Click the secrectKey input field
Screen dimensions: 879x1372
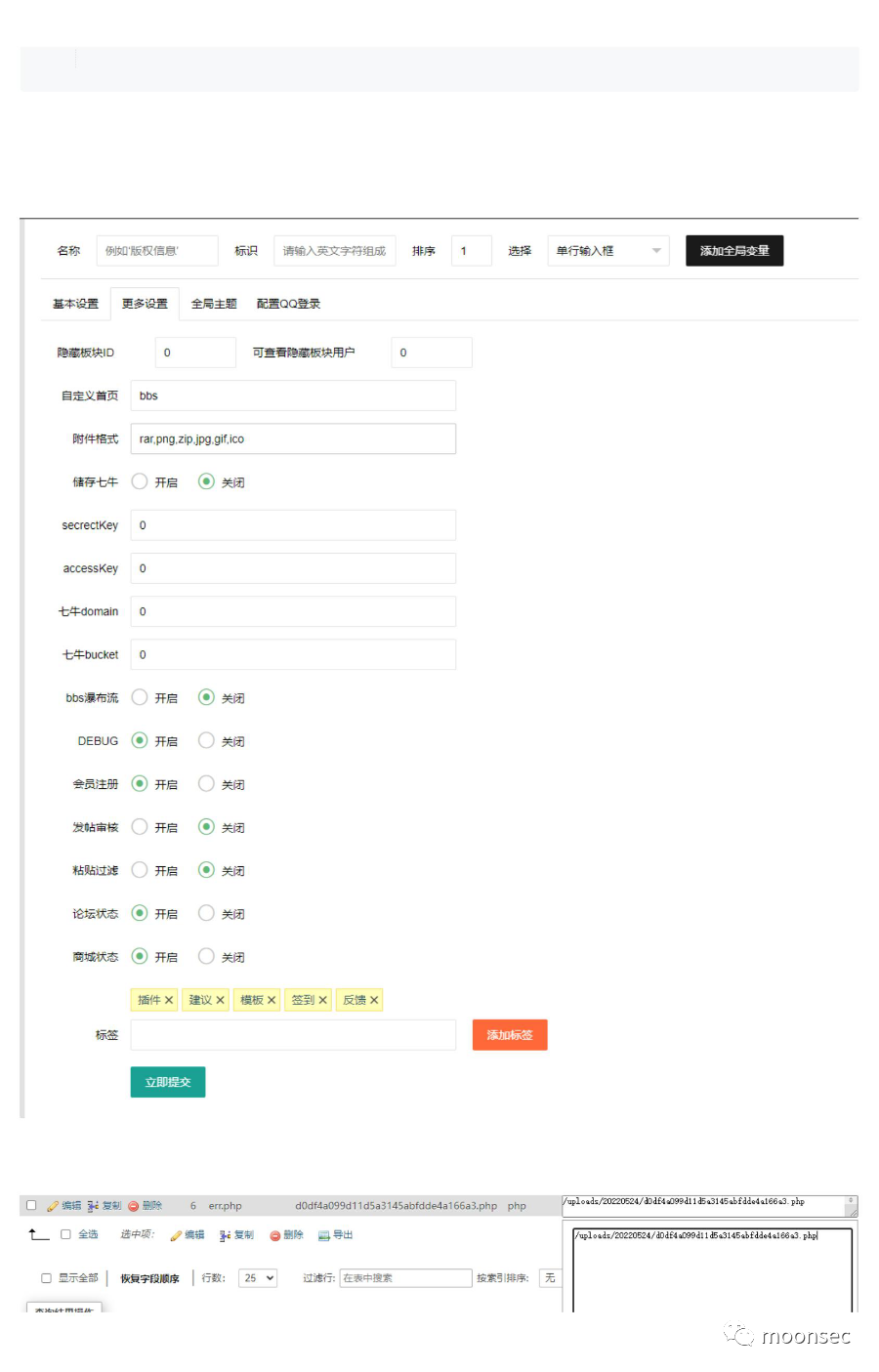tap(293, 525)
